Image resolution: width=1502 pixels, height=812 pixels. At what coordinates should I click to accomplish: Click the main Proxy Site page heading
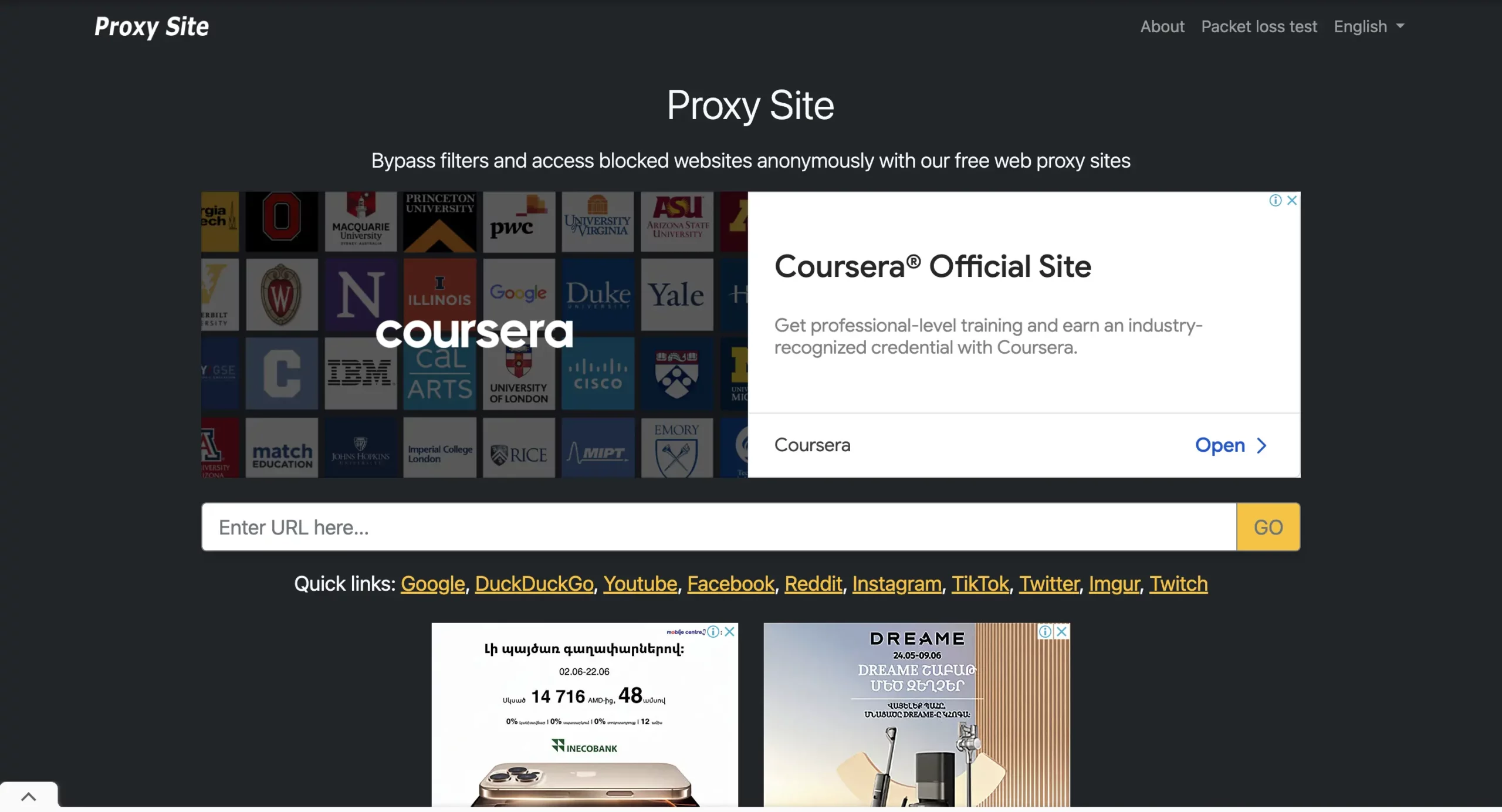[750, 106]
